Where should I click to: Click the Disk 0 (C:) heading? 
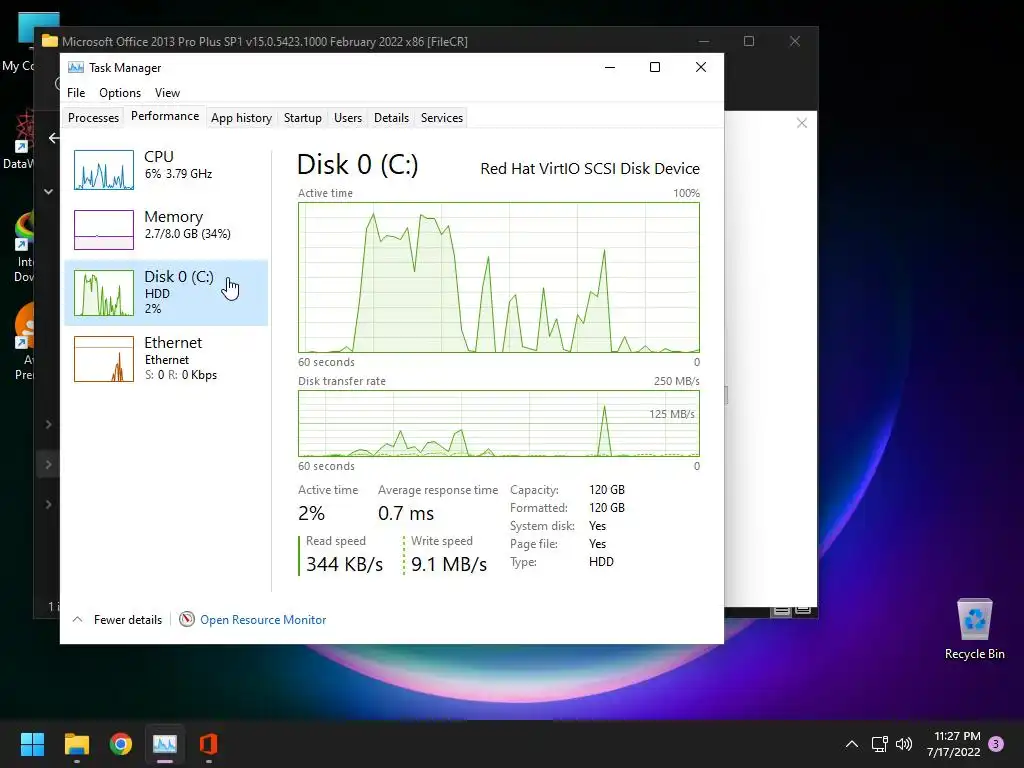(357, 165)
